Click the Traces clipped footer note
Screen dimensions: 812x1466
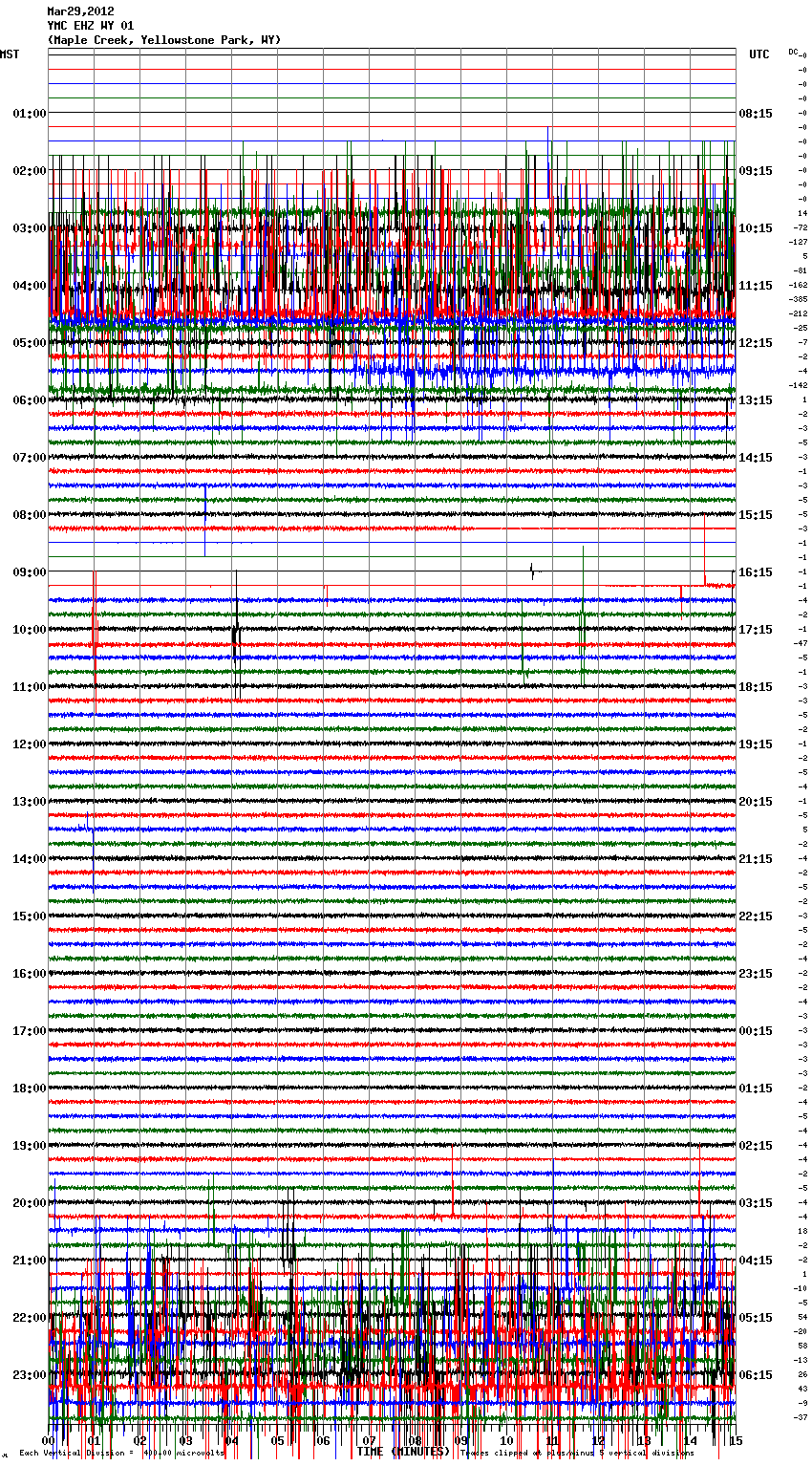577,1454
